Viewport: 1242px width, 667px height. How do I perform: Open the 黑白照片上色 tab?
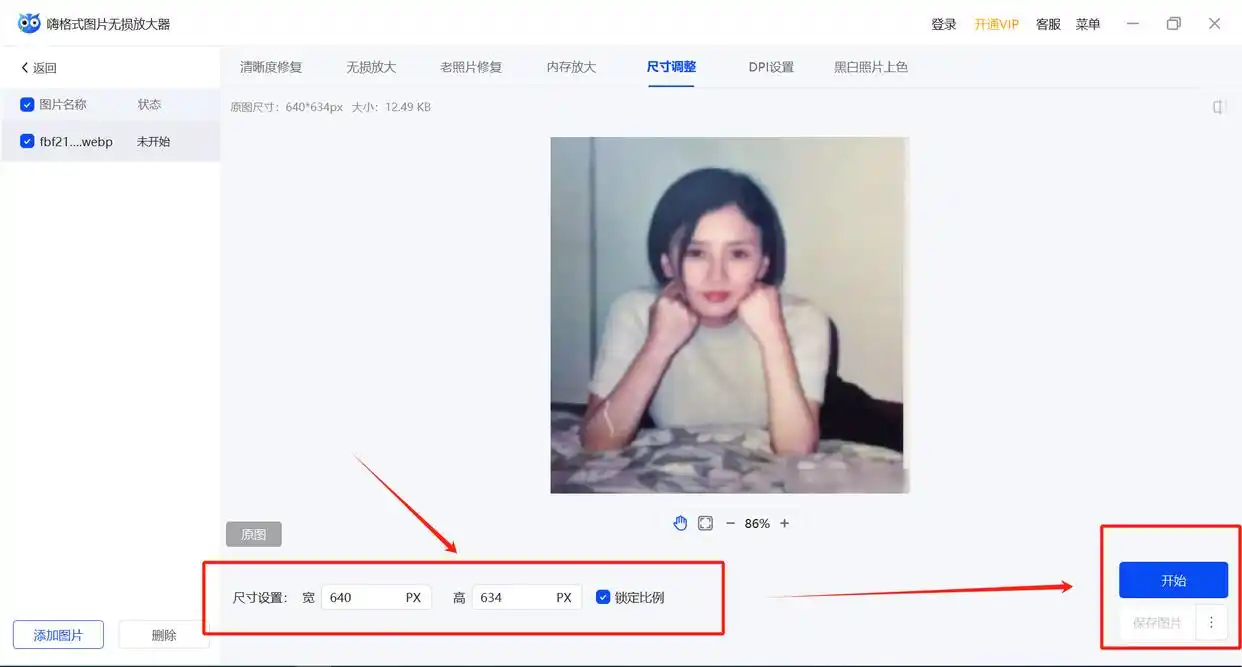point(871,67)
